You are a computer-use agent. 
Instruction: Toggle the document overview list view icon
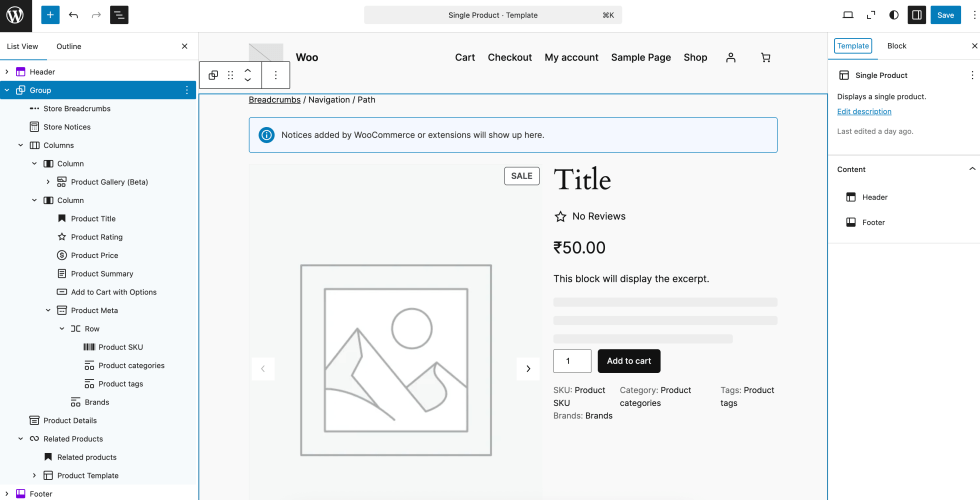pos(118,15)
